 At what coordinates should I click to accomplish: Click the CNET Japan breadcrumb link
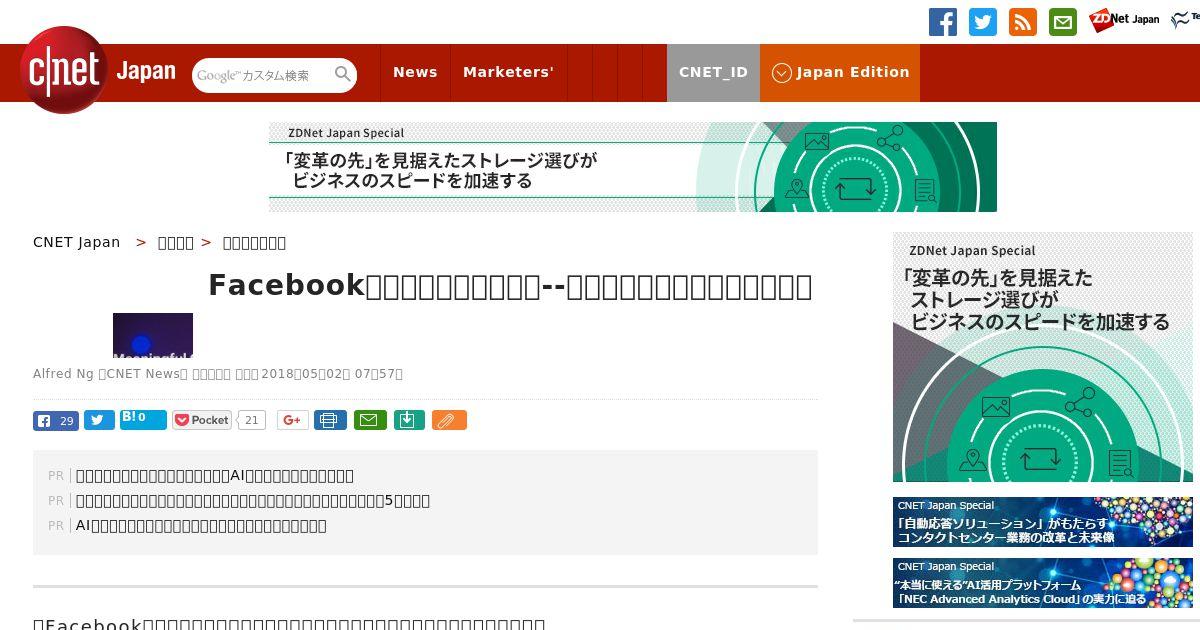point(77,242)
